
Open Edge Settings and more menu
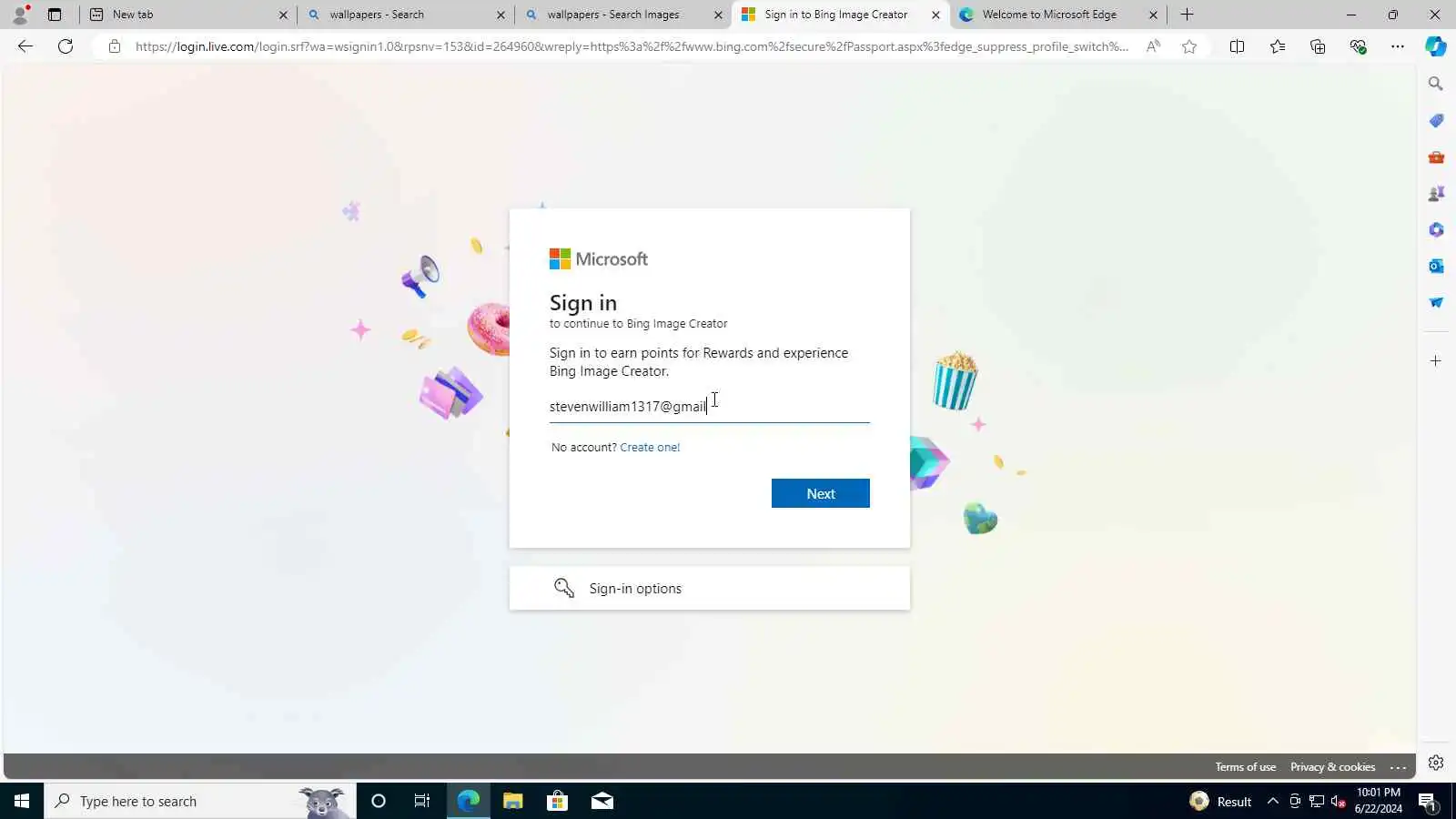pyautogui.click(x=1398, y=46)
